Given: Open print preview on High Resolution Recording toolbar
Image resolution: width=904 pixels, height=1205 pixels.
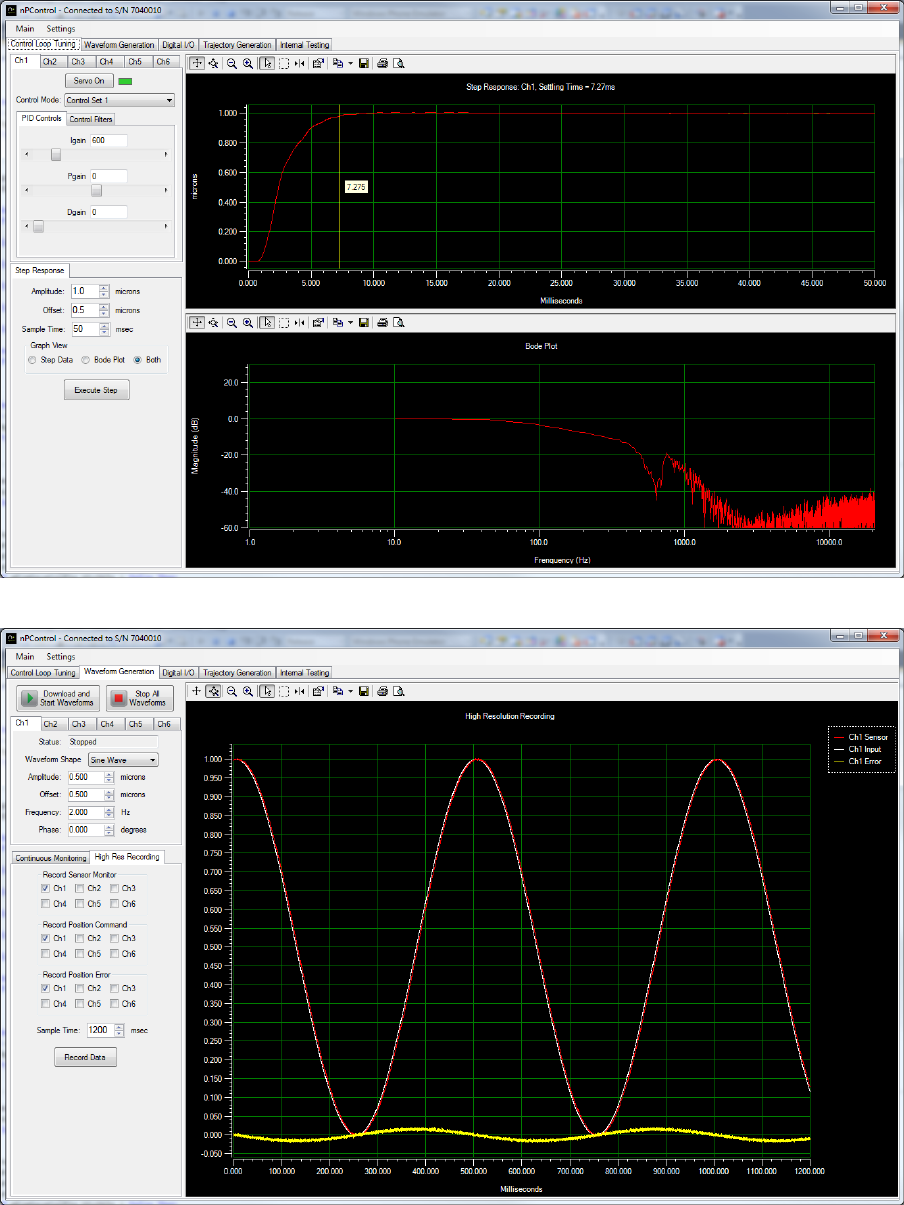Looking at the screenshot, I should [398, 690].
